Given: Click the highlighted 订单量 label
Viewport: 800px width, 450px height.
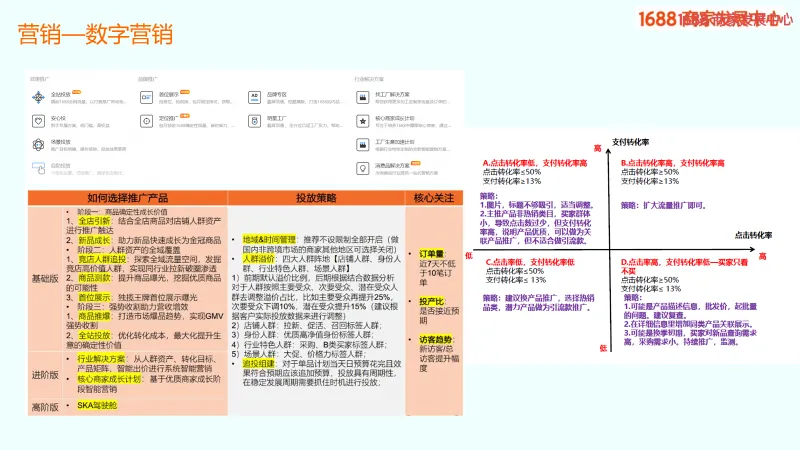Looking at the screenshot, I should click(x=431, y=254).
